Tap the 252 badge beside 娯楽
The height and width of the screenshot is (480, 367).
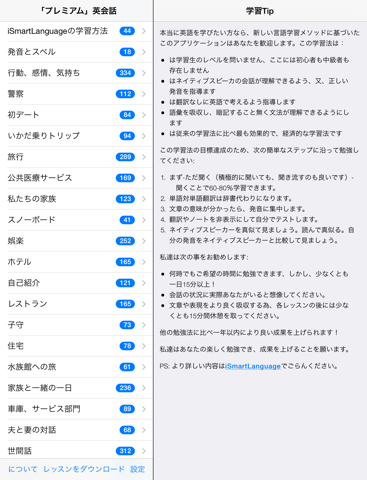coord(125,241)
